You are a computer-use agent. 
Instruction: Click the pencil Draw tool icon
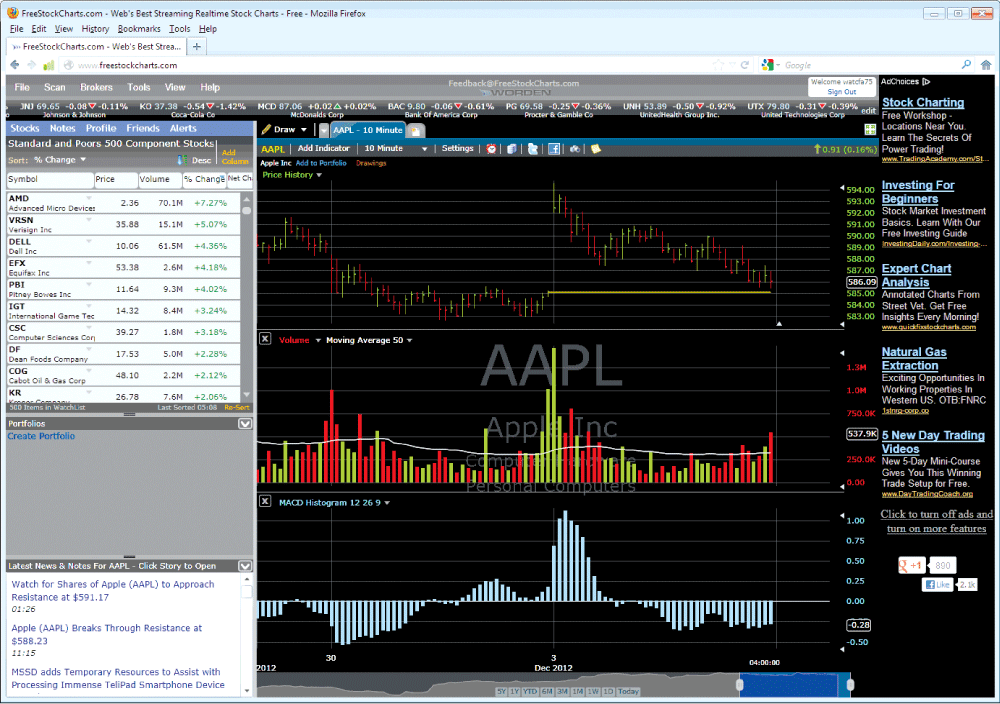[267, 129]
